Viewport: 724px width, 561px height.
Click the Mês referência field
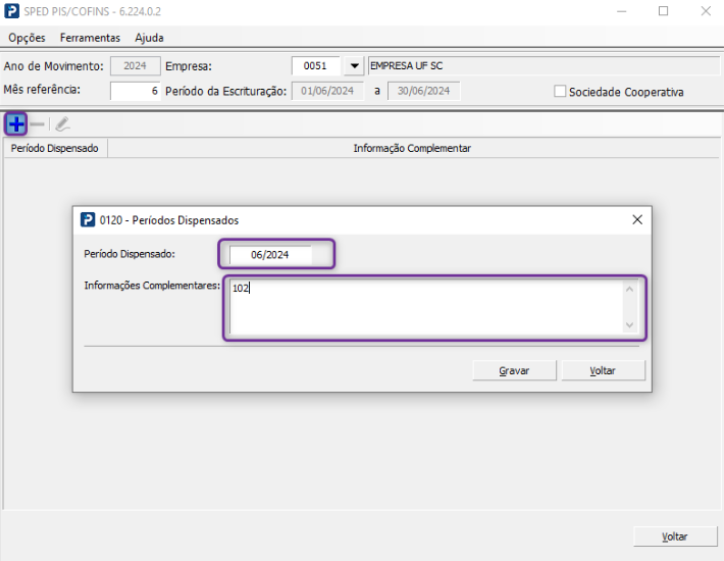point(135,91)
